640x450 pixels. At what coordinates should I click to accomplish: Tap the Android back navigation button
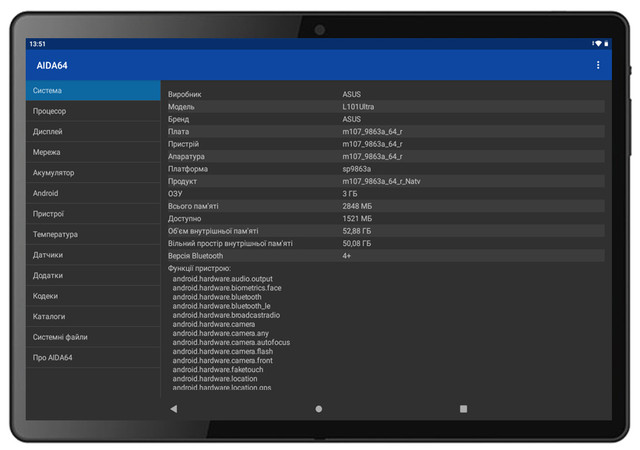pyautogui.click(x=173, y=409)
